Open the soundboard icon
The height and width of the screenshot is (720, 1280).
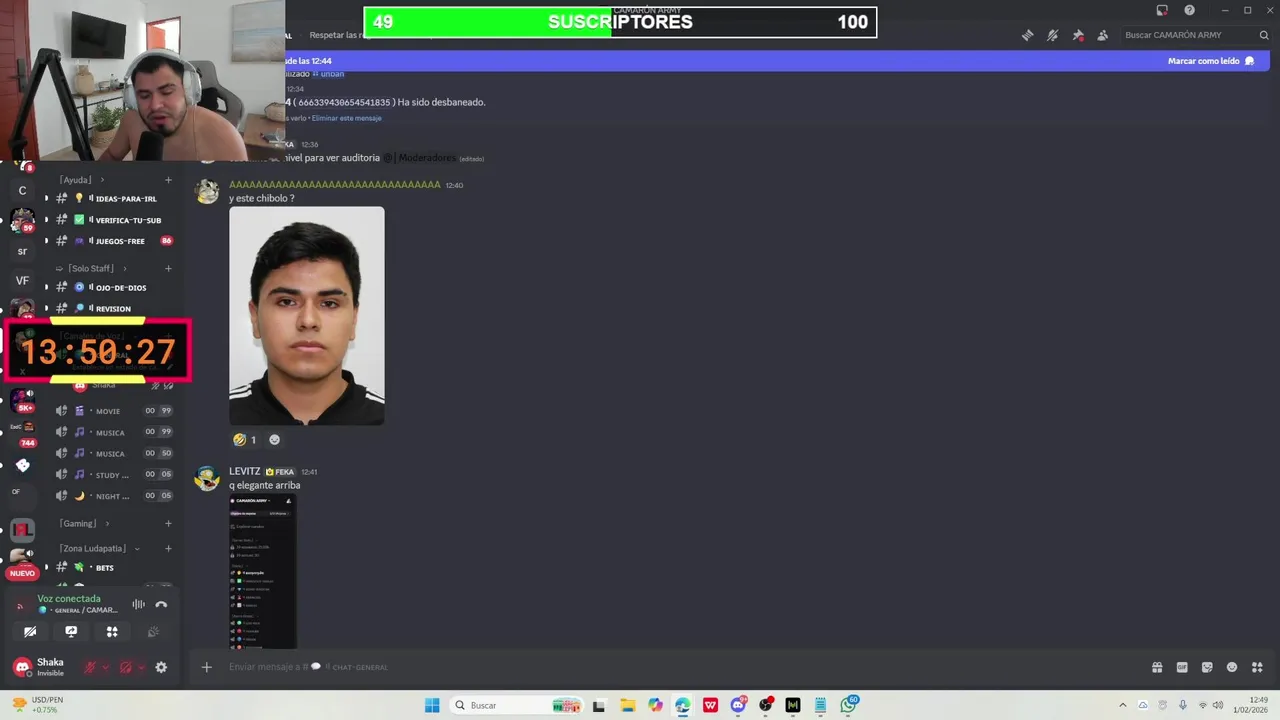coord(153,632)
